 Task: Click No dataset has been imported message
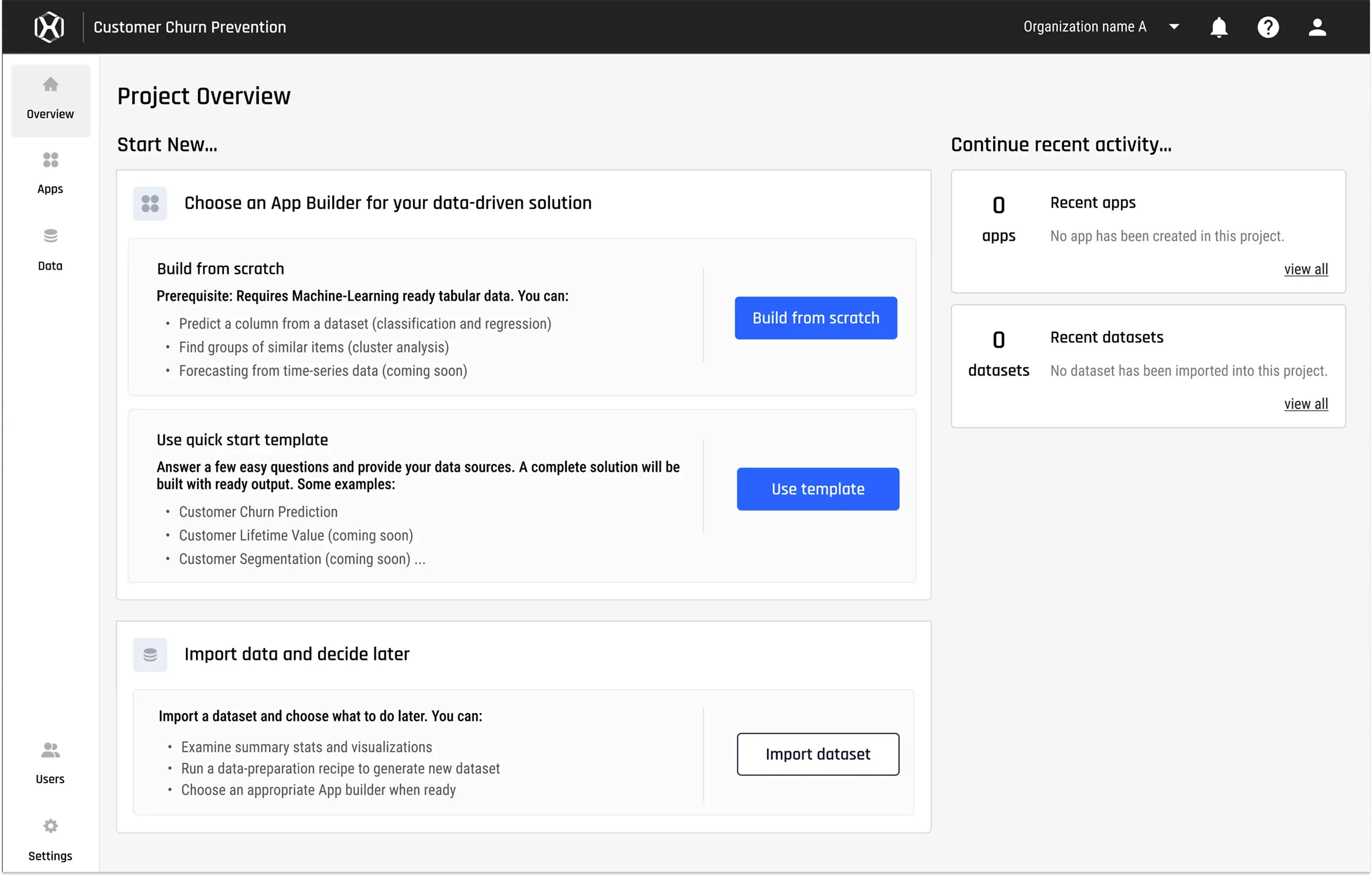(1188, 371)
